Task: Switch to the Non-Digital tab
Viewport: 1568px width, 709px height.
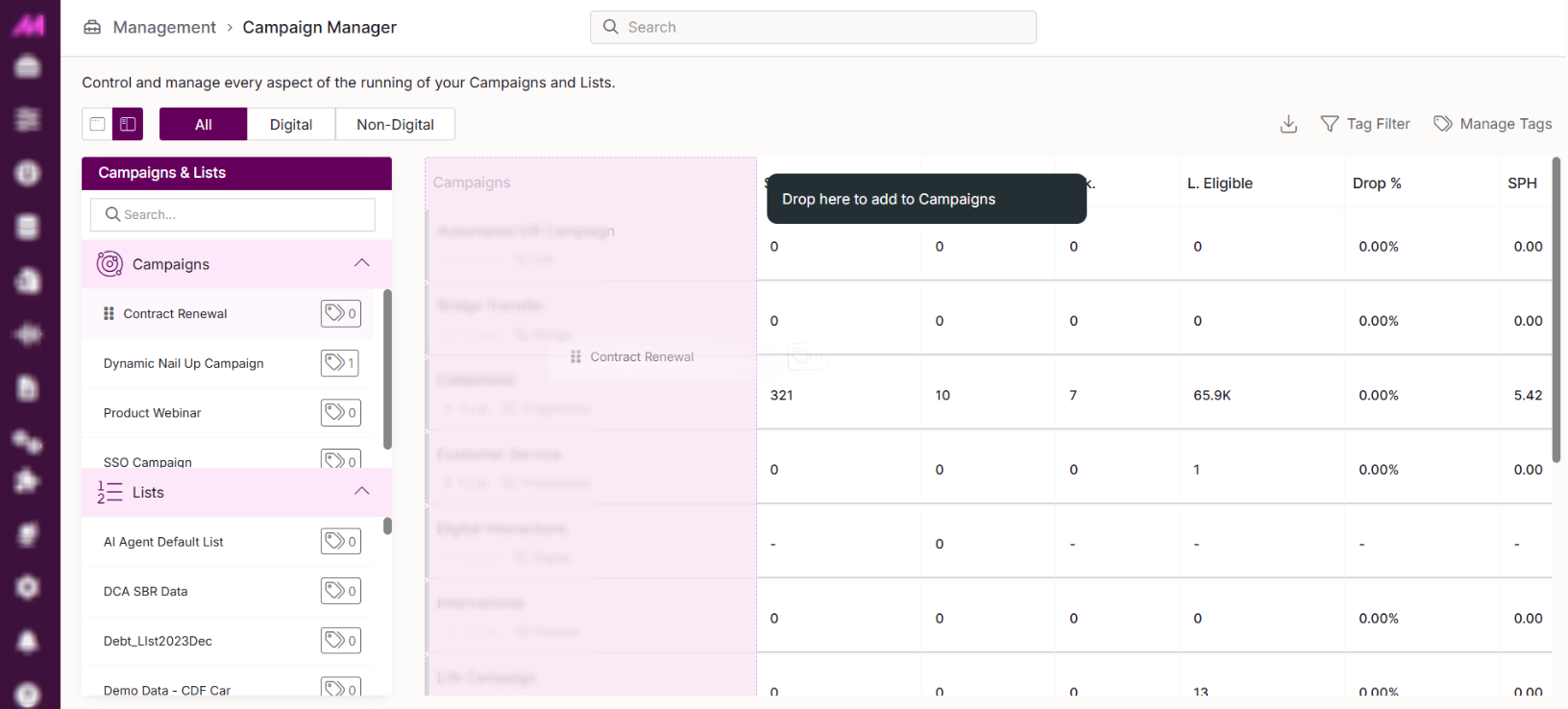Action: click(395, 124)
